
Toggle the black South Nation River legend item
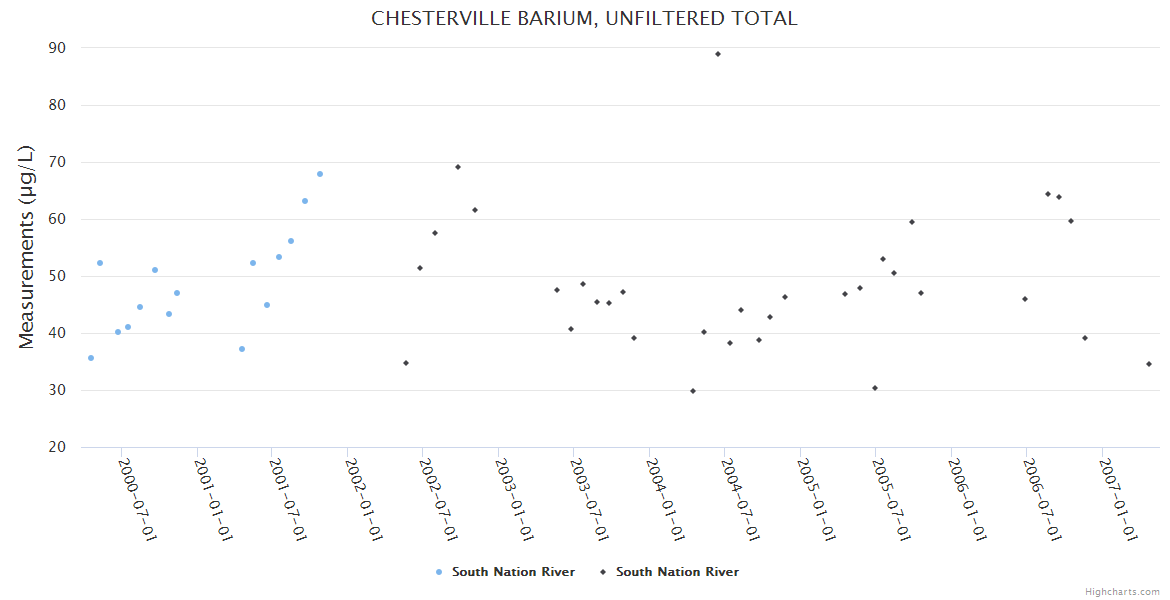[677, 572]
